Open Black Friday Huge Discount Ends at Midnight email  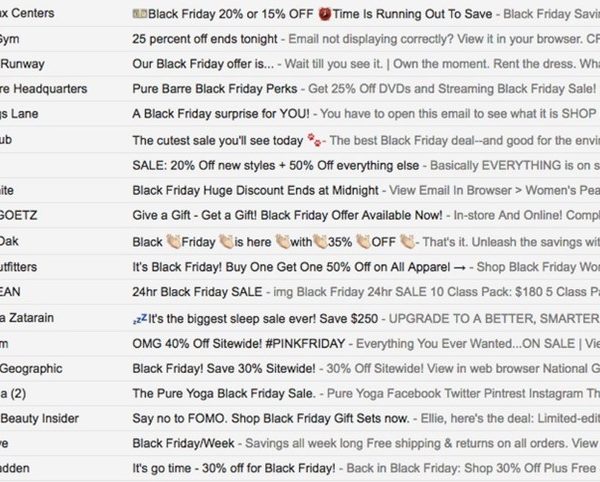[x=300, y=190]
